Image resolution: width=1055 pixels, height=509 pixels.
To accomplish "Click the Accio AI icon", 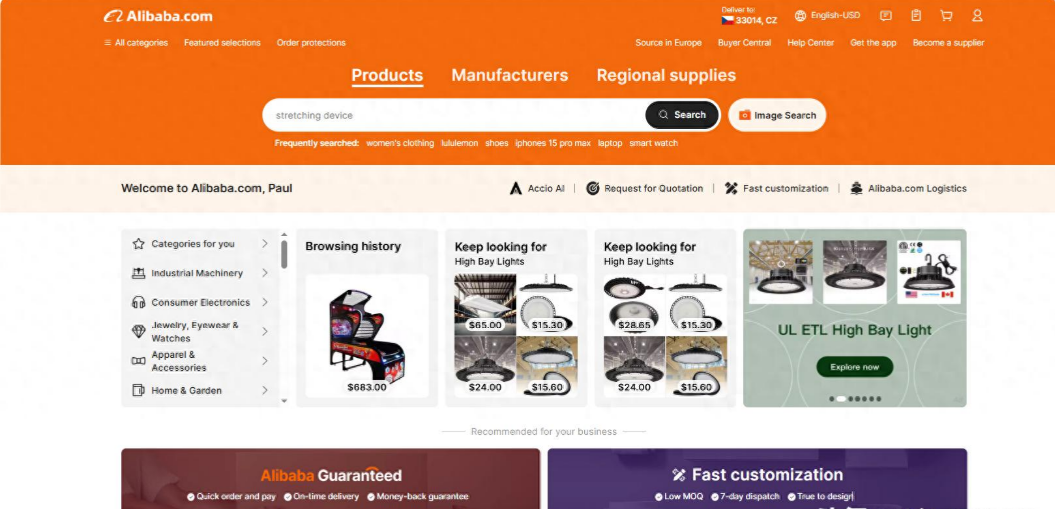I will pyautogui.click(x=516, y=188).
